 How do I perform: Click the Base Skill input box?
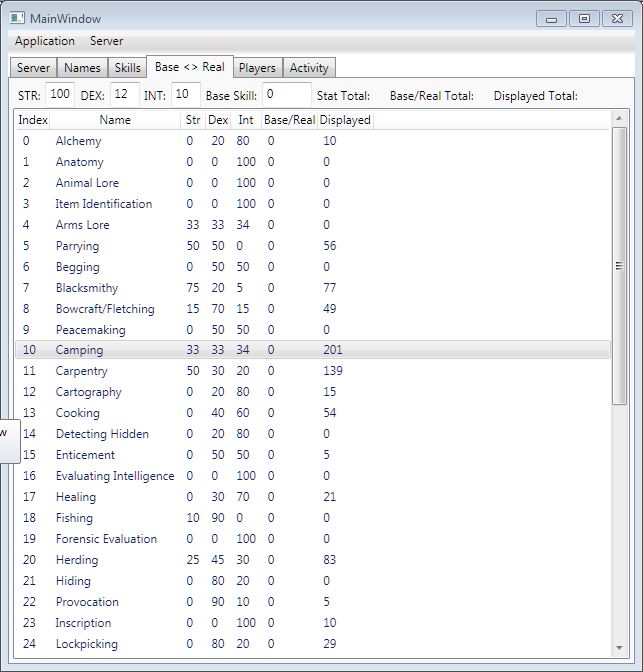pyautogui.click(x=287, y=95)
